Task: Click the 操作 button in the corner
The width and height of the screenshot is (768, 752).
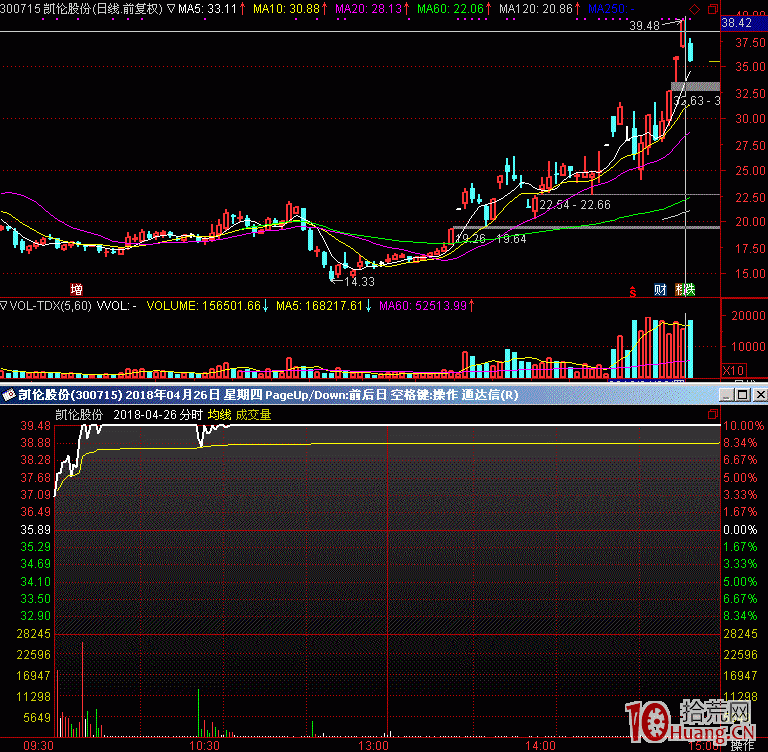Action: click(743, 746)
